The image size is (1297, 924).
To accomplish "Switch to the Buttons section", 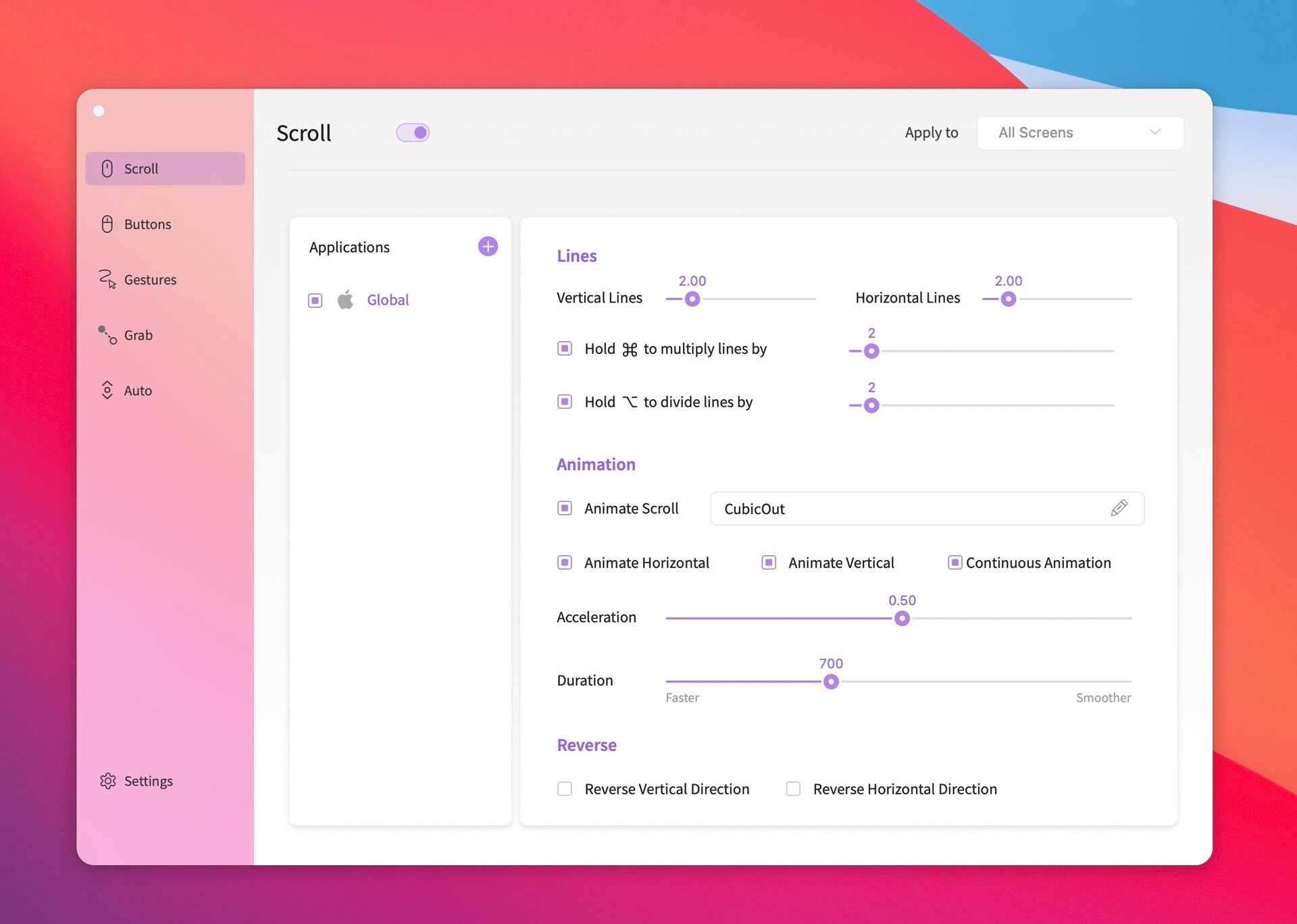I will (165, 224).
